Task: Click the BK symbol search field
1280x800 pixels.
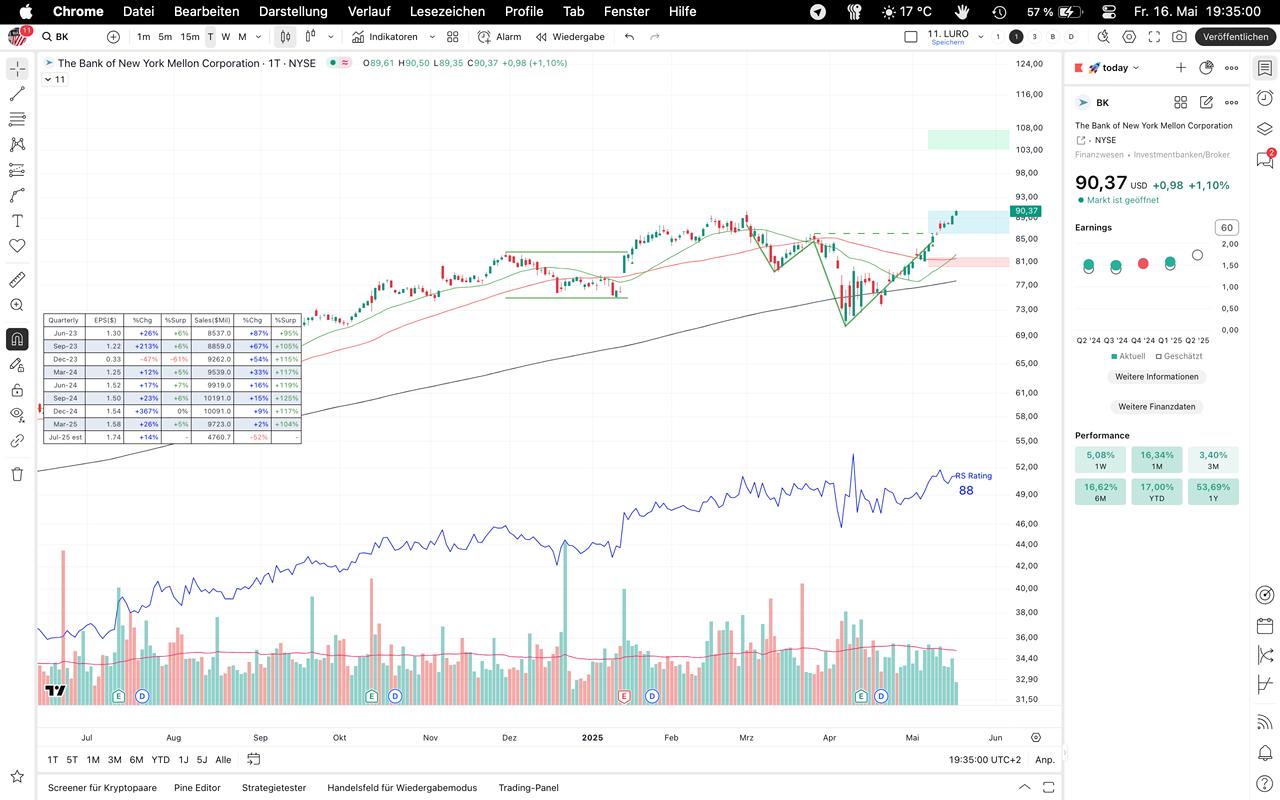Action: [x=68, y=37]
